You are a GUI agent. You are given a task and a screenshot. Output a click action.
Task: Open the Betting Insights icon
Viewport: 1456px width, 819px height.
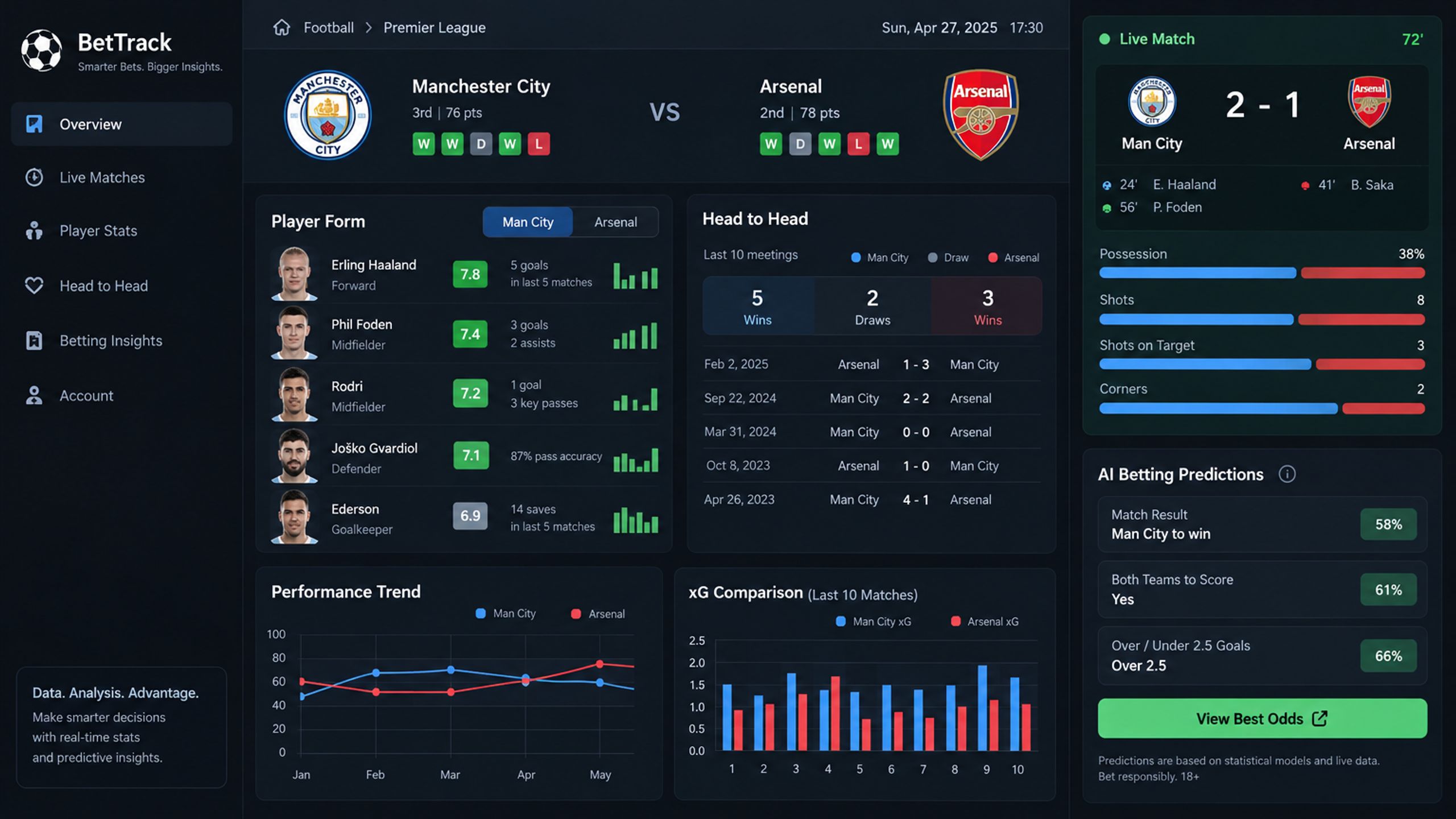[34, 340]
